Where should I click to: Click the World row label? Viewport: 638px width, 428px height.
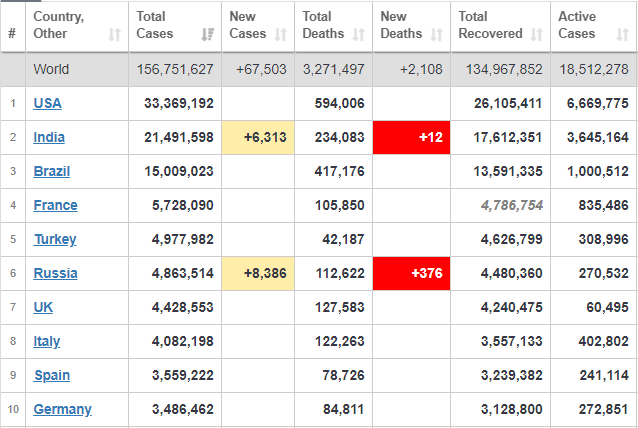(51, 70)
